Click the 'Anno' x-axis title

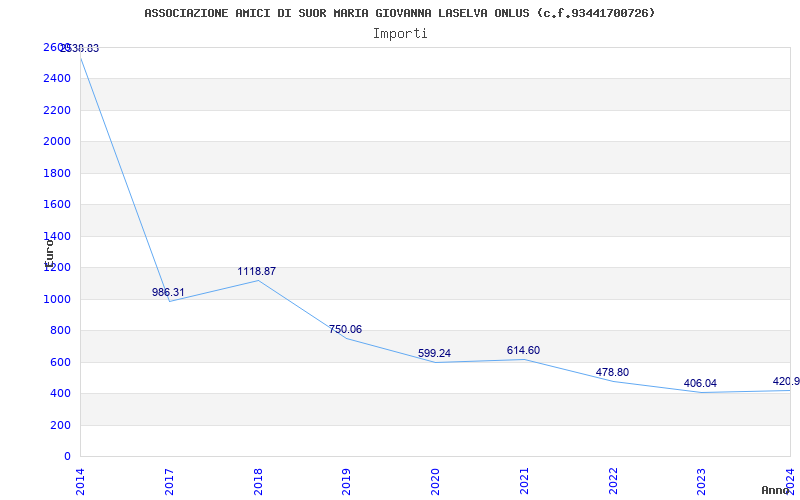click(774, 491)
